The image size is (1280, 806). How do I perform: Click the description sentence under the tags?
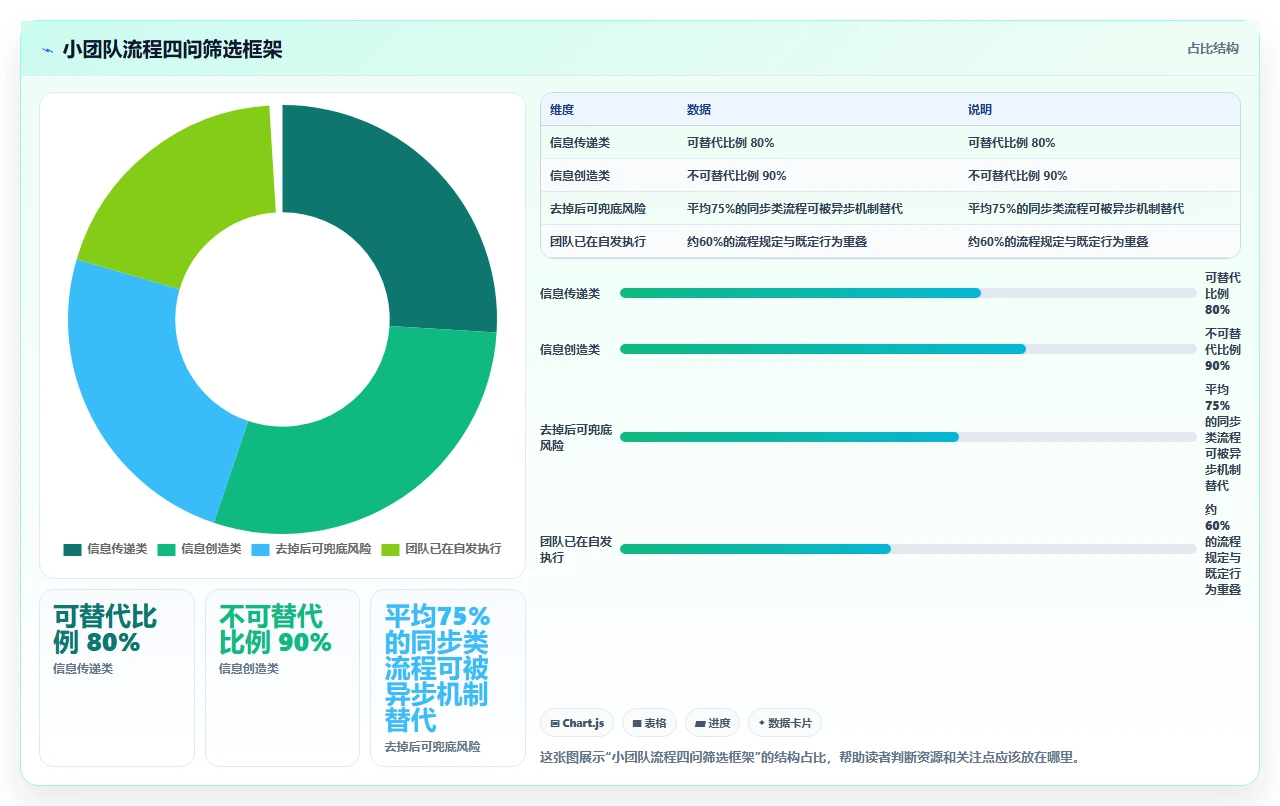point(810,757)
